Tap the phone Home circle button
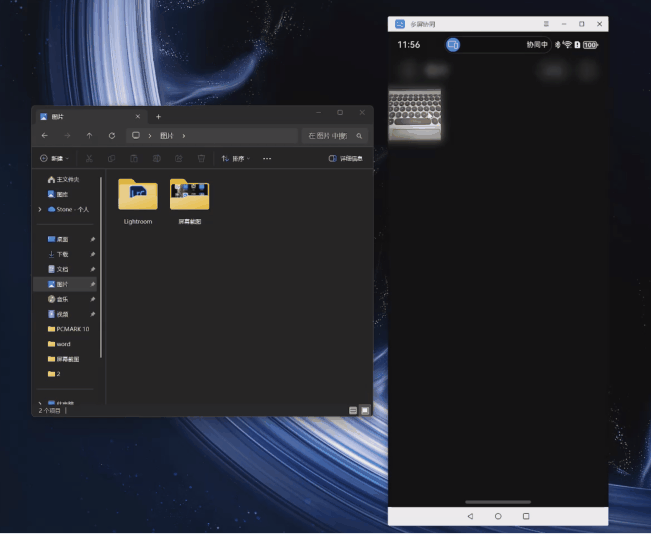Screen dimensions: 651x534 (x=498, y=516)
